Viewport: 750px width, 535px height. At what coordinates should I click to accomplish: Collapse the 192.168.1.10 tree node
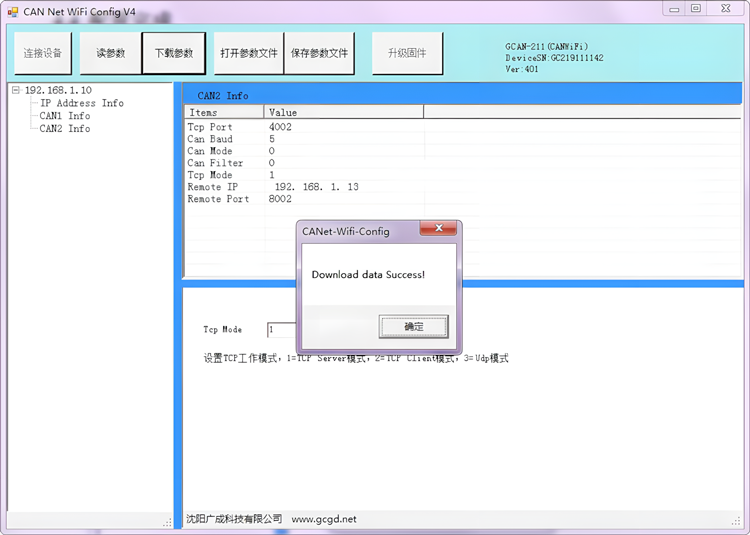tap(16, 90)
